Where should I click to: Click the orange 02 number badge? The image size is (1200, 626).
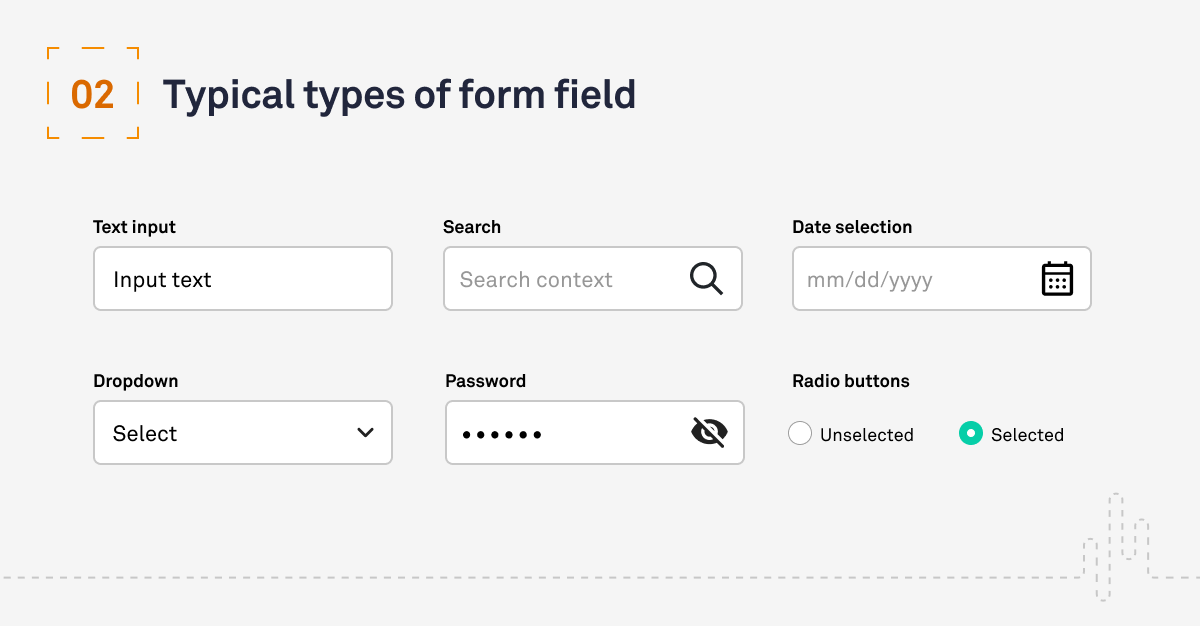point(93,94)
